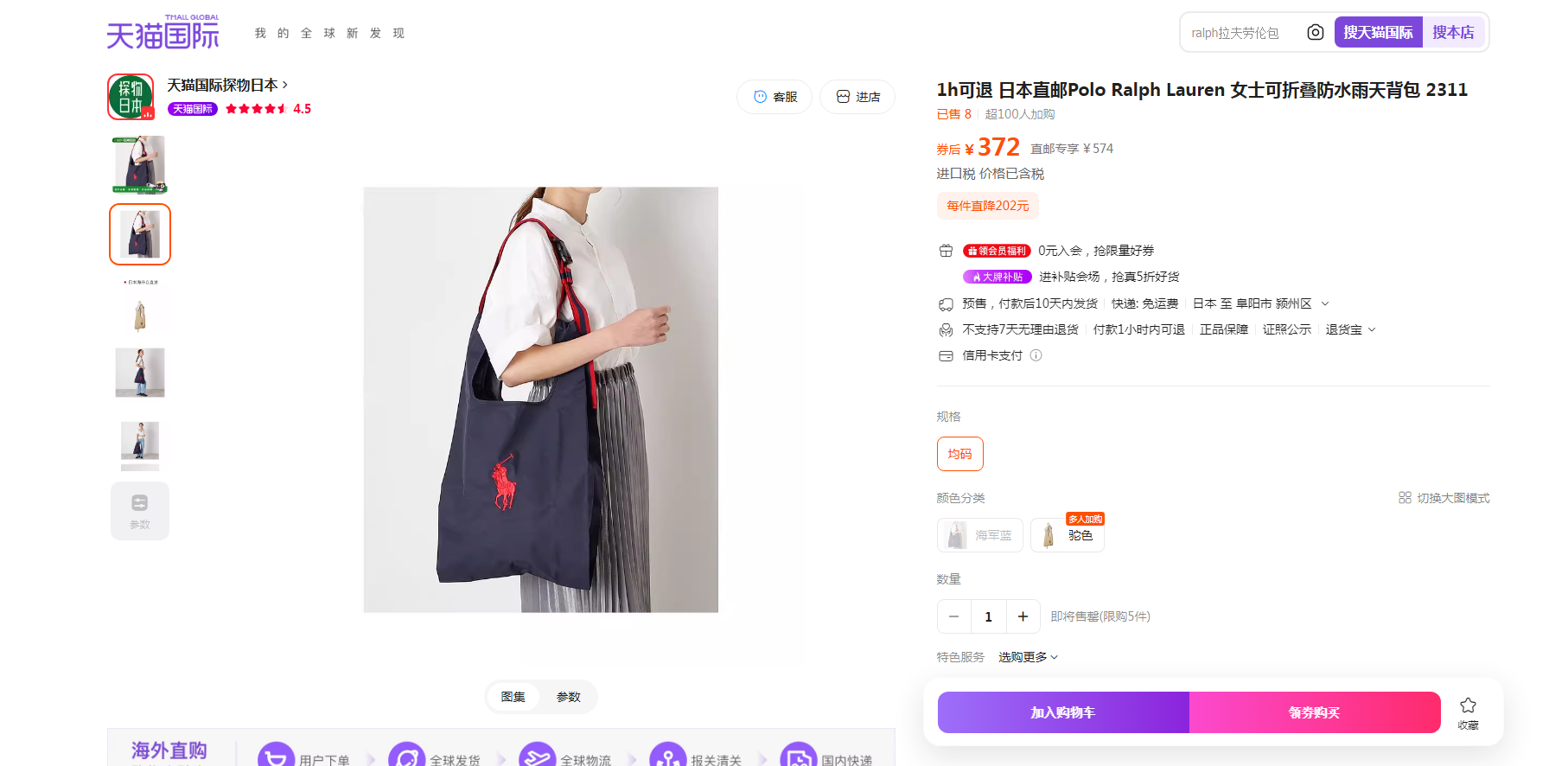Switch to the 图集 tab

click(x=513, y=697)
